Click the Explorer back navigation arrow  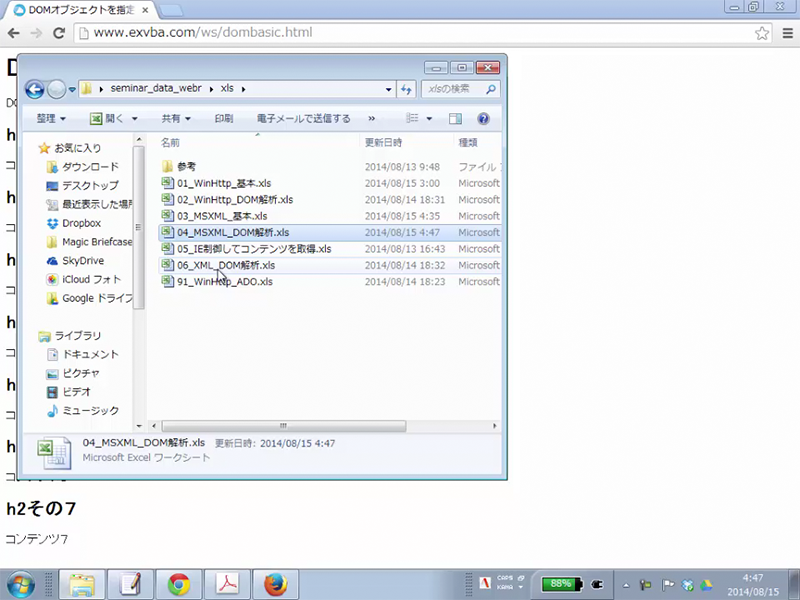(34, 89)
